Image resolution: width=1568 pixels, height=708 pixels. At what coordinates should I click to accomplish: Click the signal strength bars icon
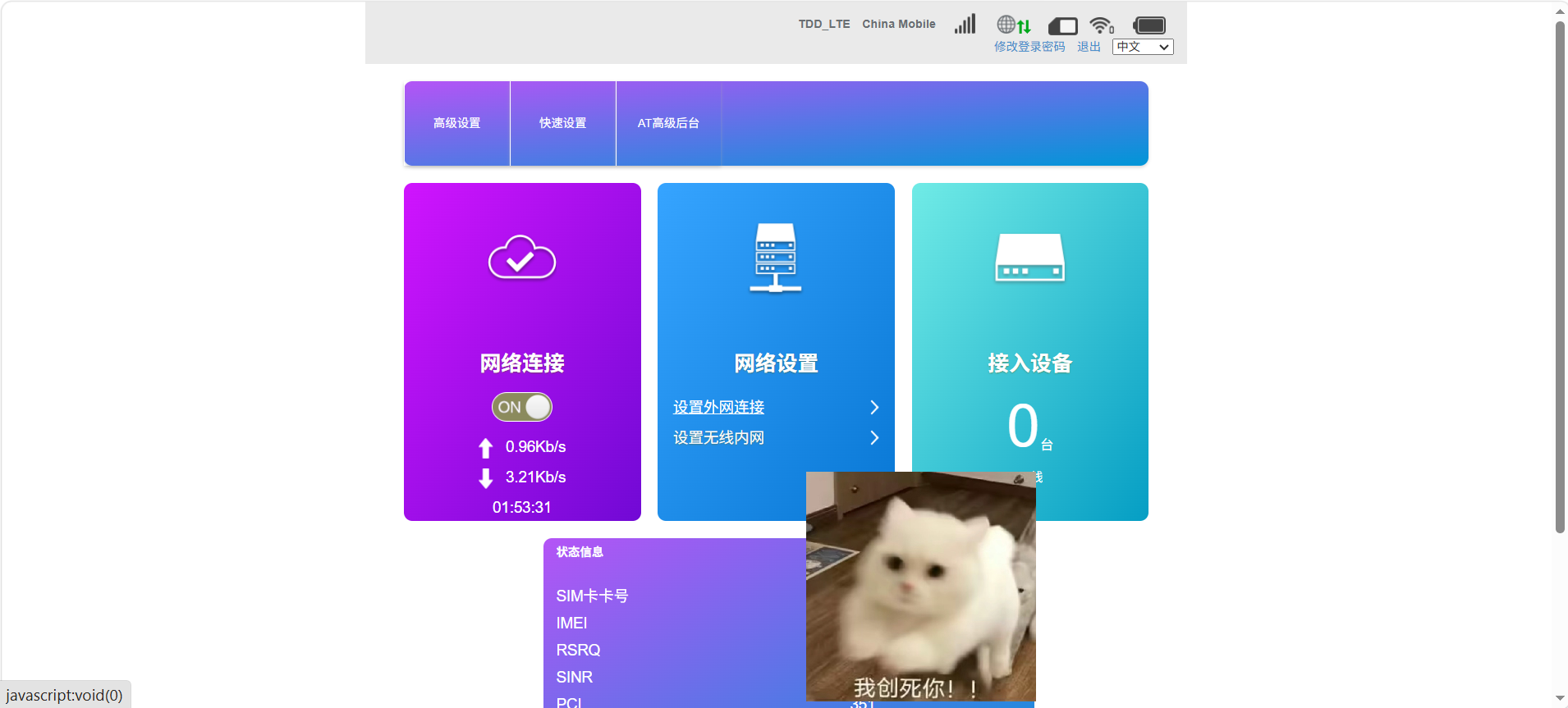pos(965,24)
